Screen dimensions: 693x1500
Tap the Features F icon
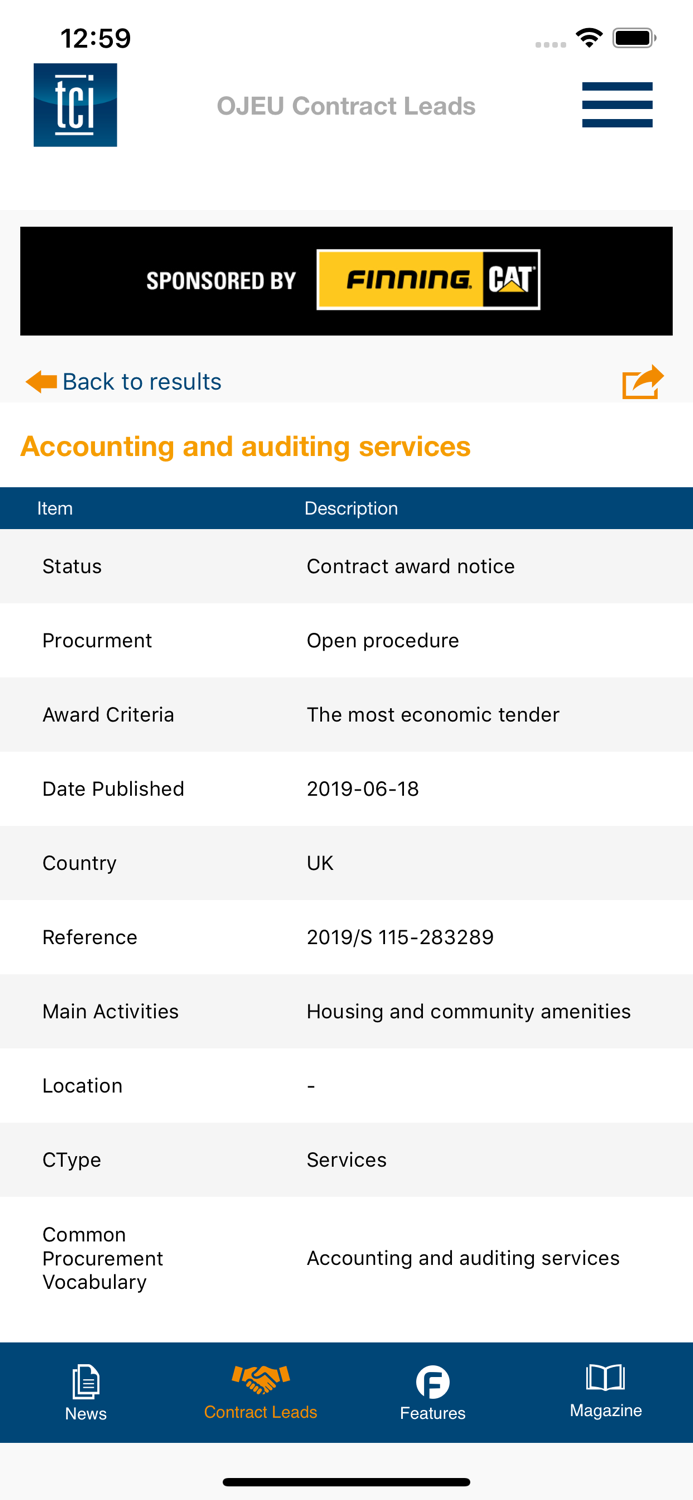coord(432,1382)
